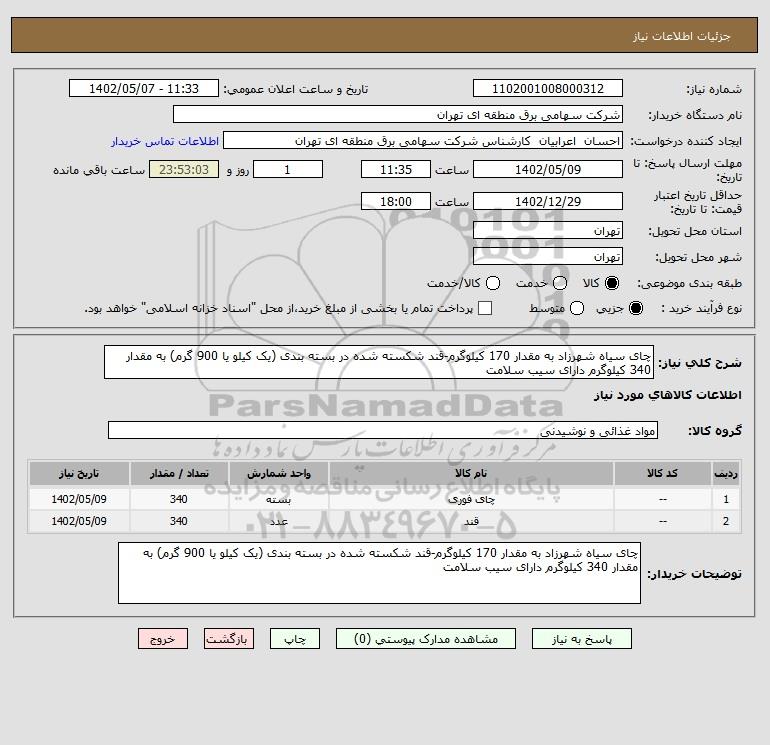
Task: Click the خروج exit button
Action: pos(163,639)
